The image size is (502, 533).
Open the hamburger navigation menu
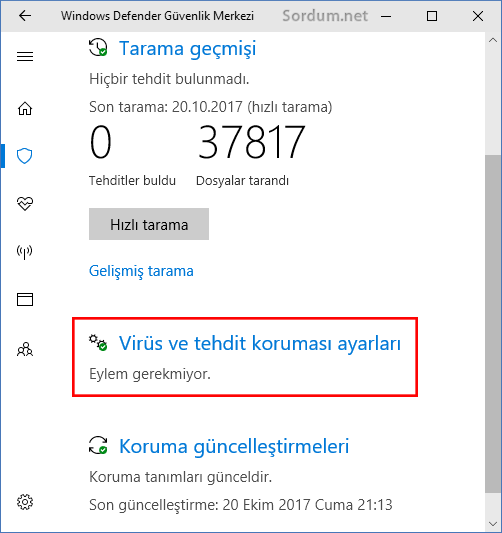coord(25,56)
